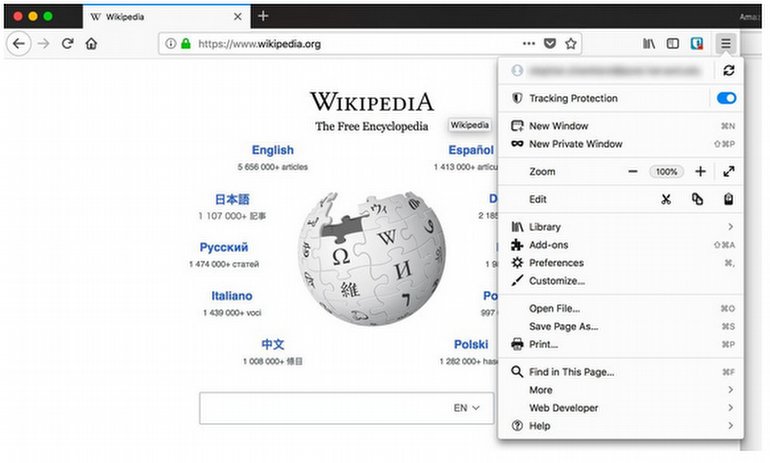Bookmark this page with the star icon

click(570, 44)
